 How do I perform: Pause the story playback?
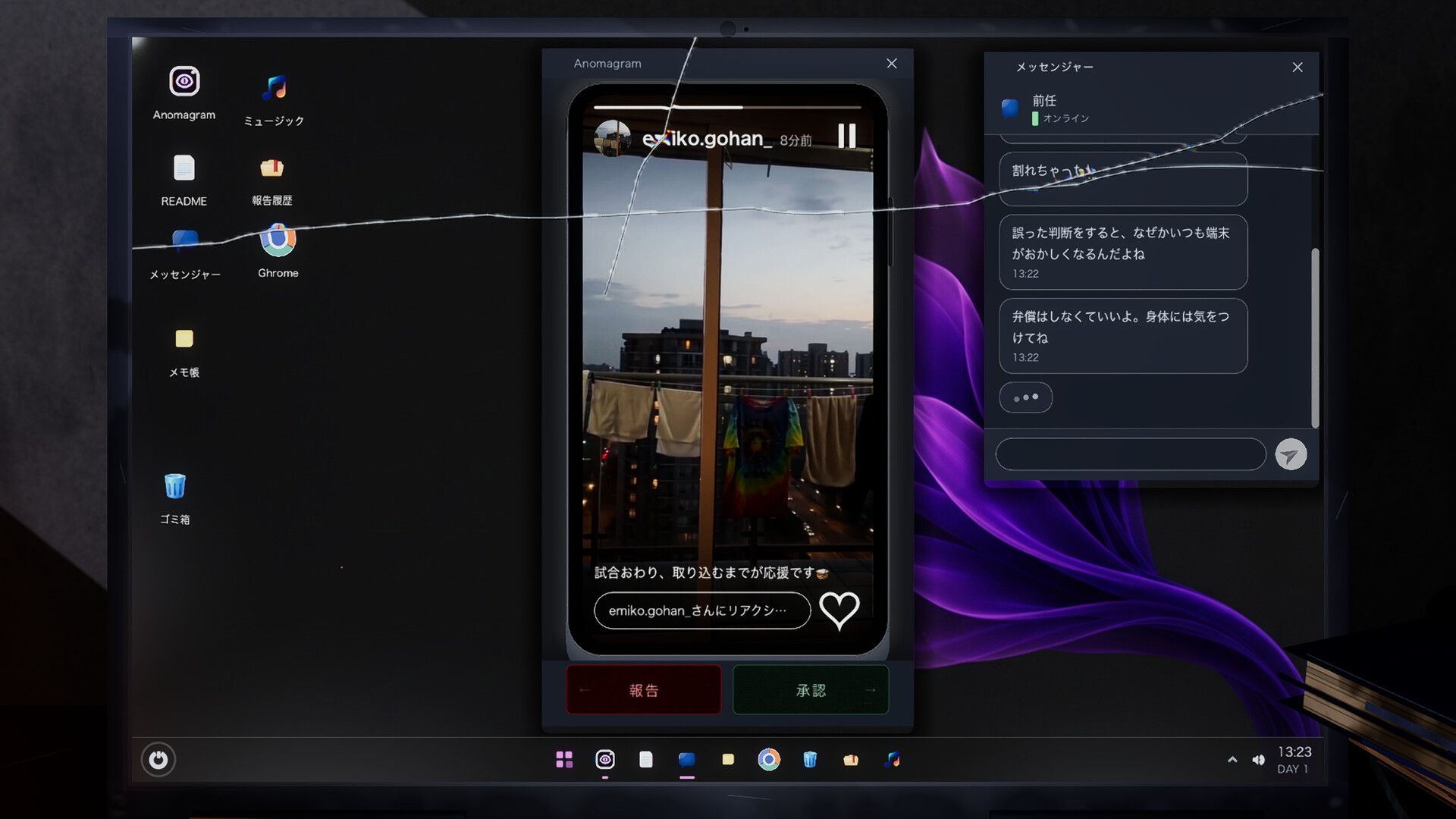point(847,136)
